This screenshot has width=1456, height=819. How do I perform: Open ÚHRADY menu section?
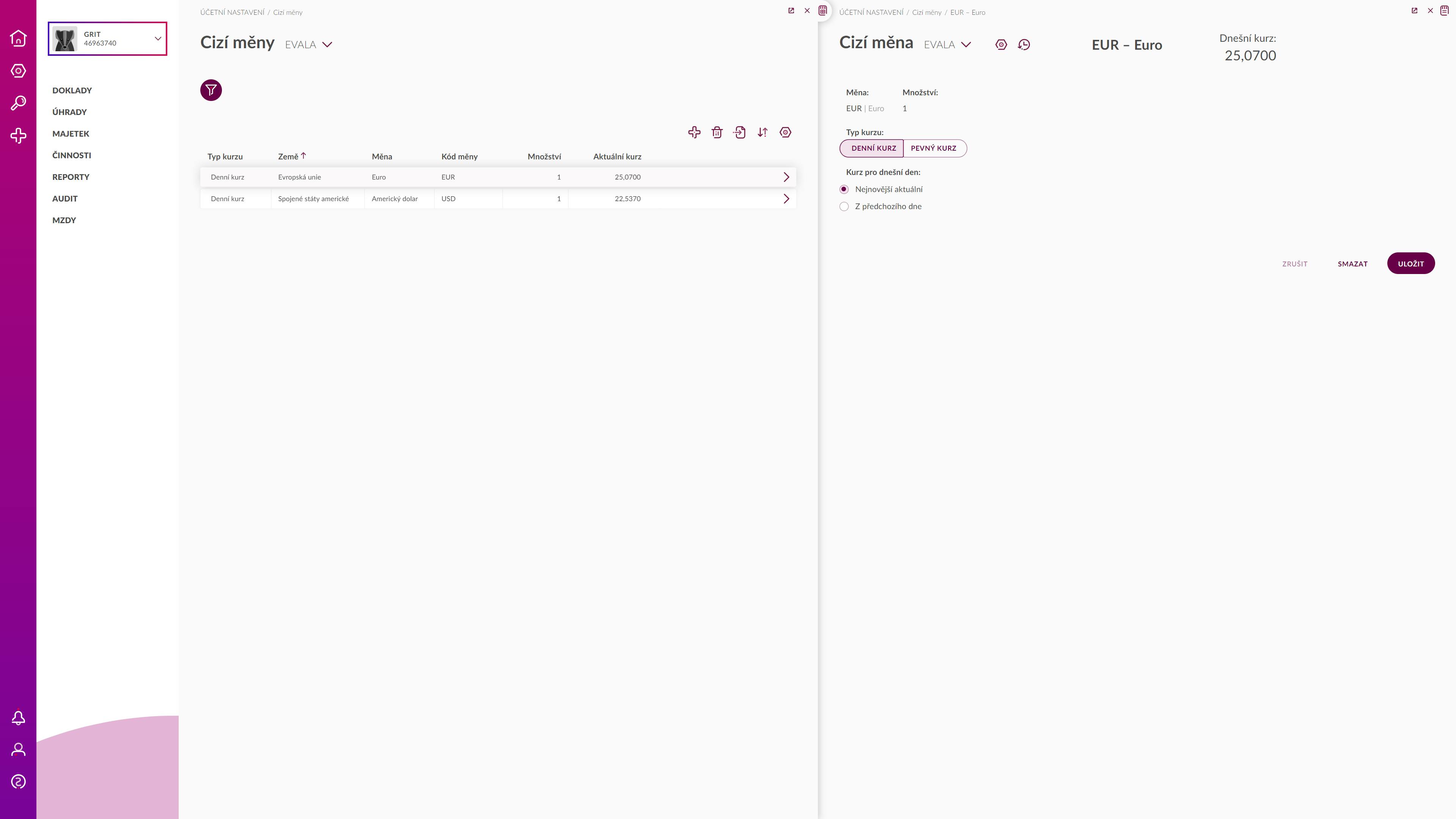[69, 112]
